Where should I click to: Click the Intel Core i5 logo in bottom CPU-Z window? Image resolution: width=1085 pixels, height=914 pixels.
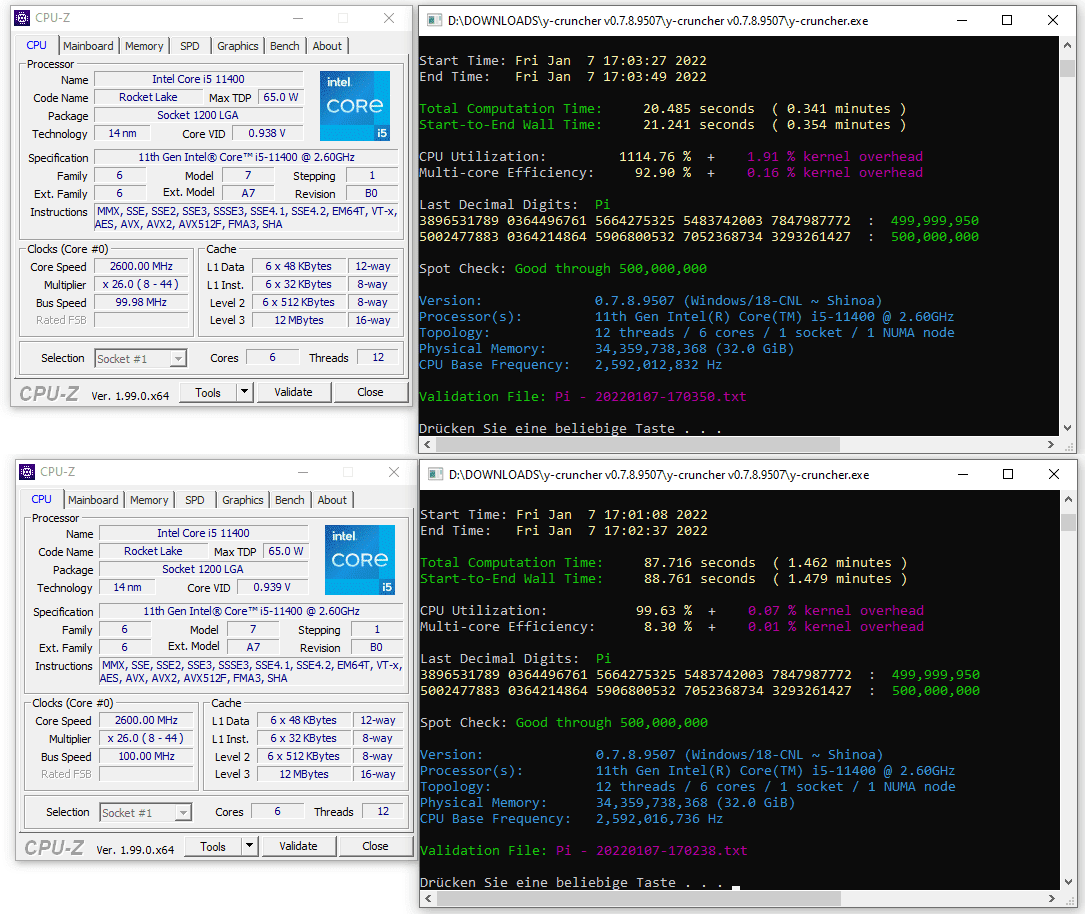[x=360, y=560]
